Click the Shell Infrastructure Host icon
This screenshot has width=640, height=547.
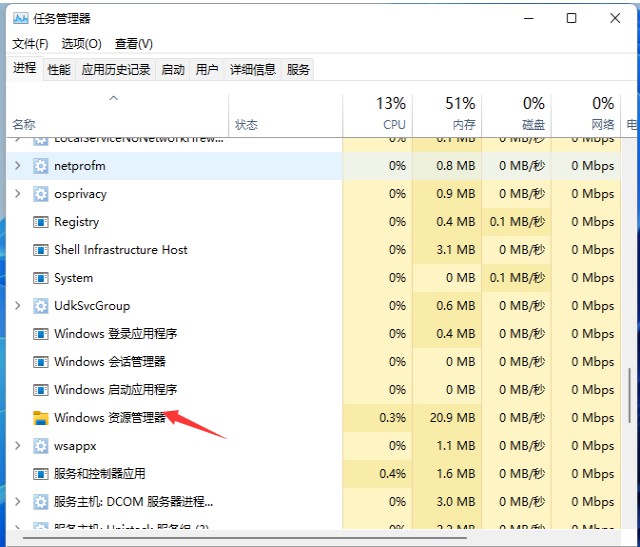[x=41, y=250]
